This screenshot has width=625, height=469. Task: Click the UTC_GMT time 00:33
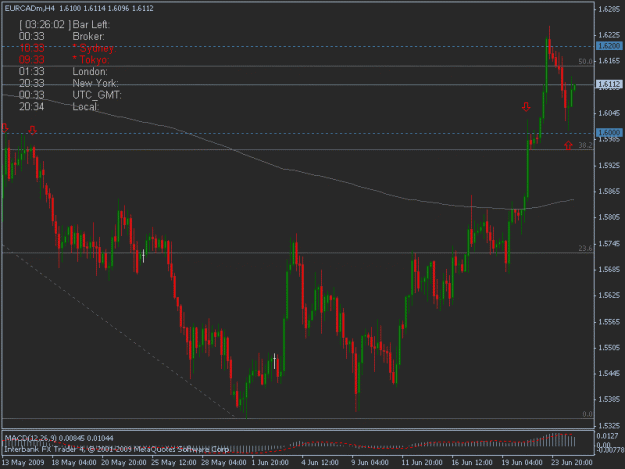[x=31, y=95]
